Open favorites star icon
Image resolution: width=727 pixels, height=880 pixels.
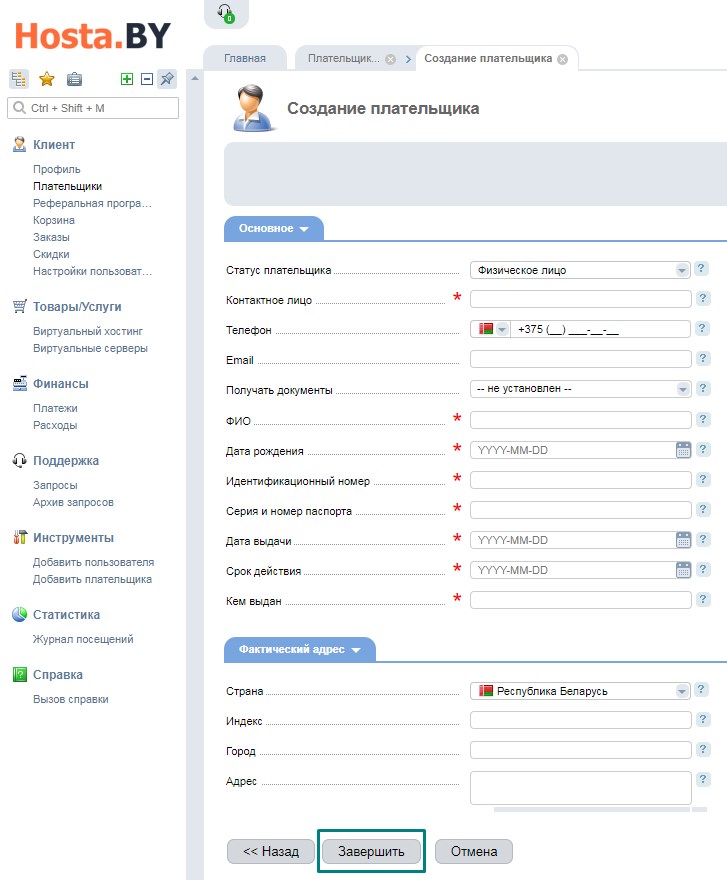[x=47, y=79]
